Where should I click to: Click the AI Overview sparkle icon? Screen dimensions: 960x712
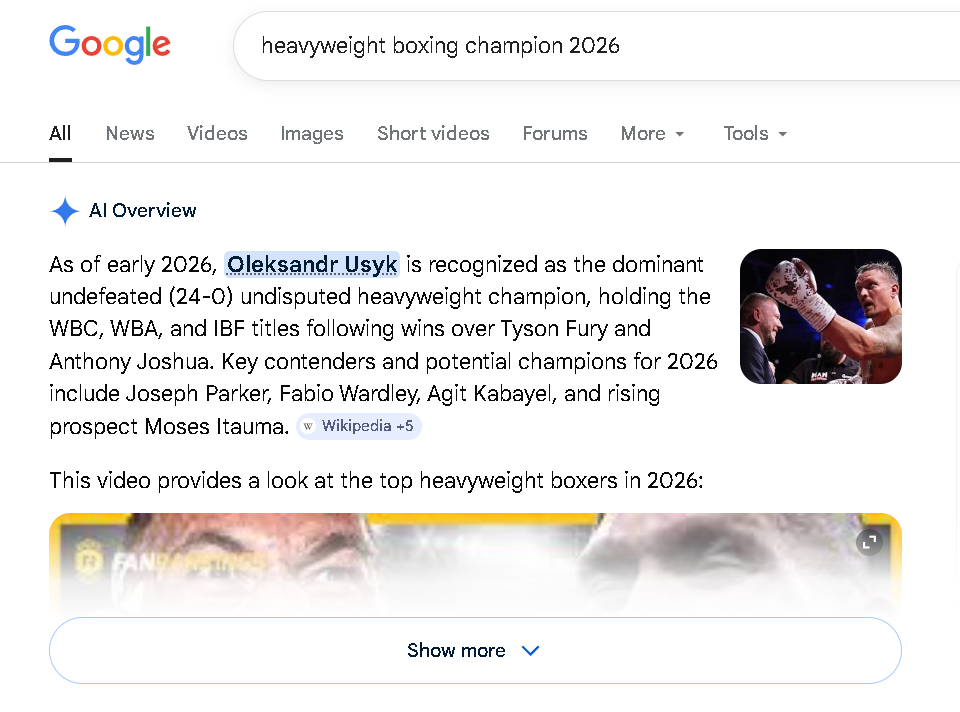(x=65, y=211)
